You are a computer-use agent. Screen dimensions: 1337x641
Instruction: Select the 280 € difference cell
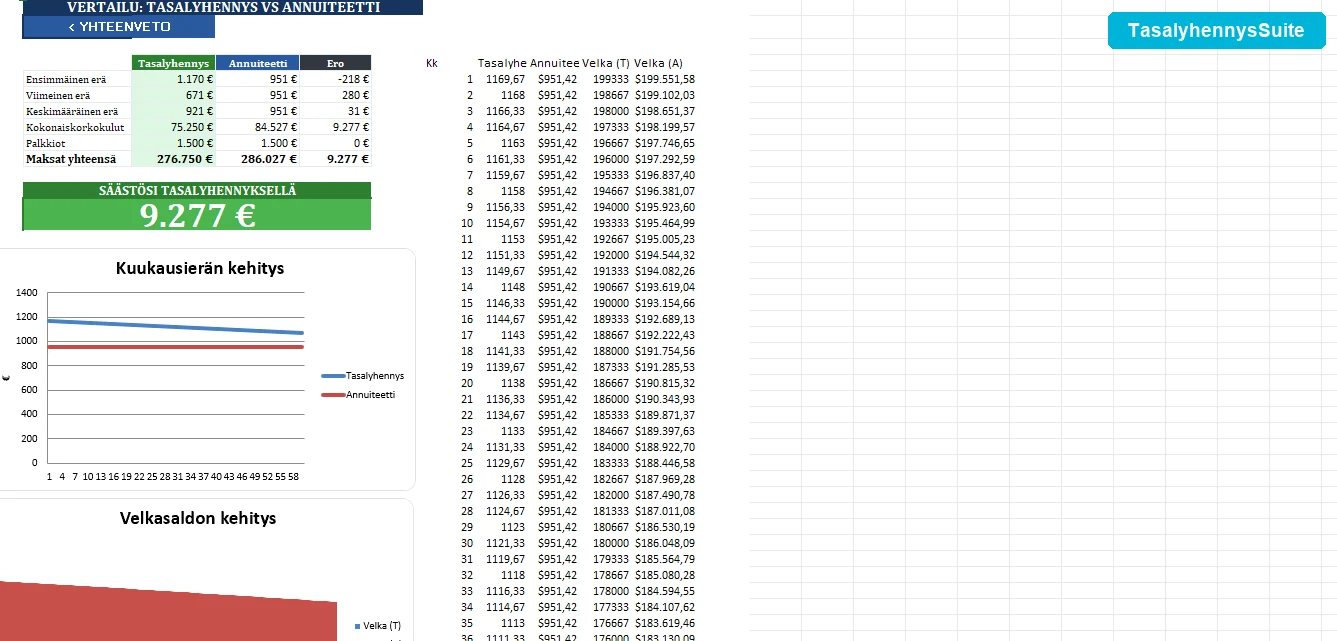(x=335, y=95)
